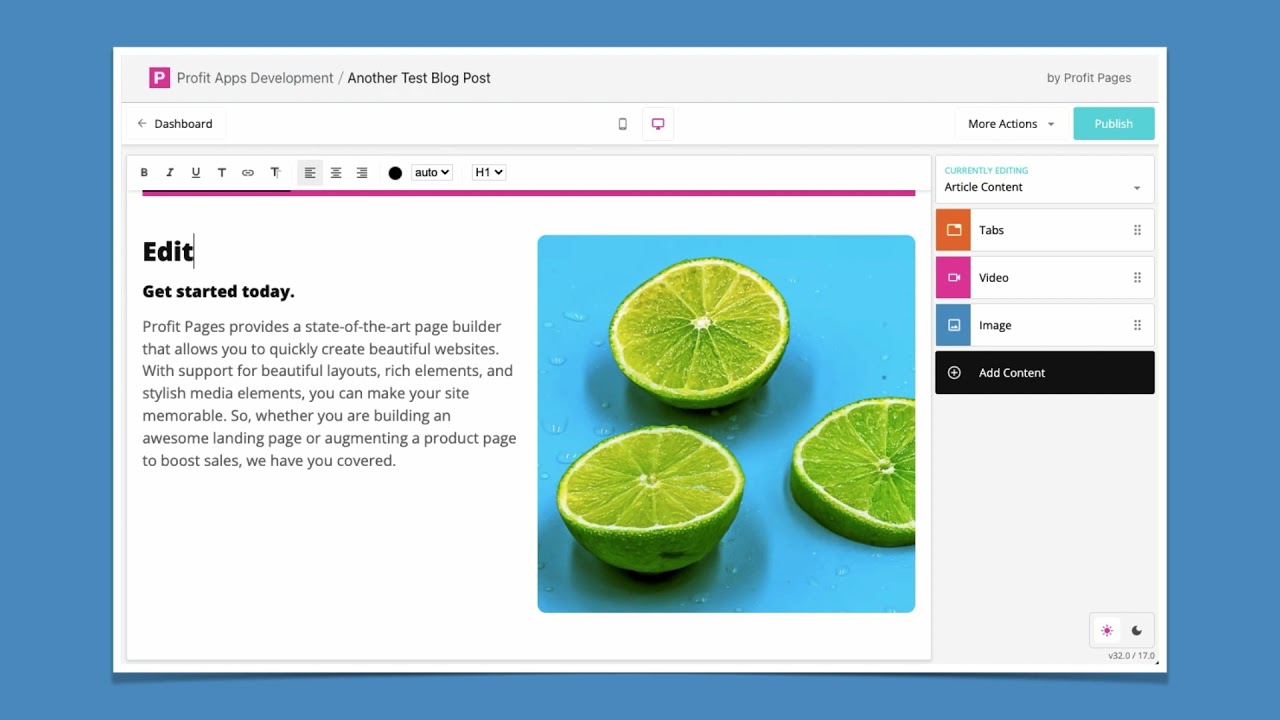Viewport: 1280px width, 720px height.
Task: Grab the Video row drag handle
Action: tap(1137, 278)
